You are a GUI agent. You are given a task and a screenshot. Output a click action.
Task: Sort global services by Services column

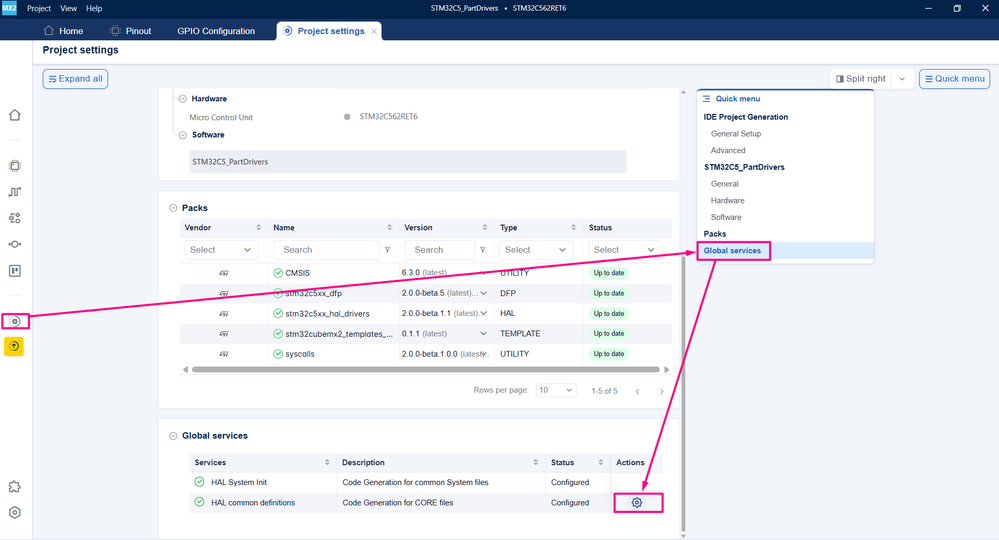pyautogui.click(x=327, y=462)
